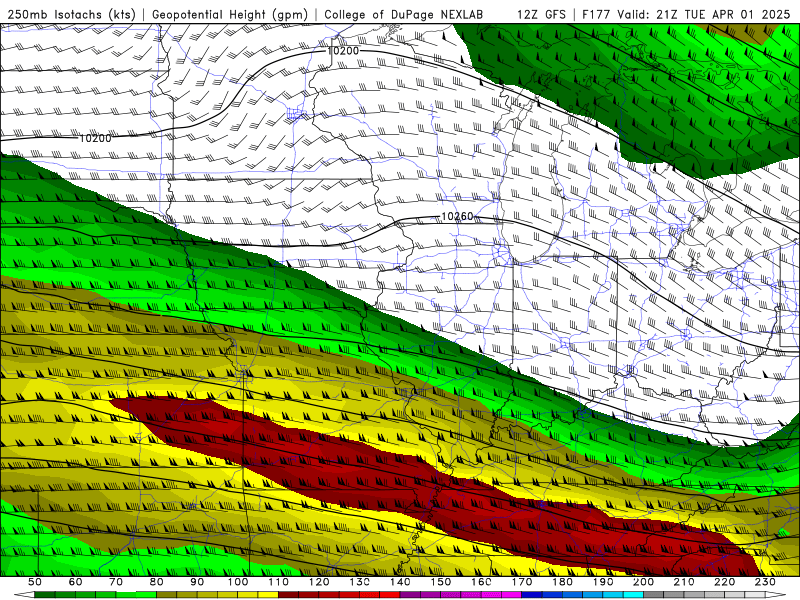
Task: Click the 200 knot scale label
Action: [643, 582]
